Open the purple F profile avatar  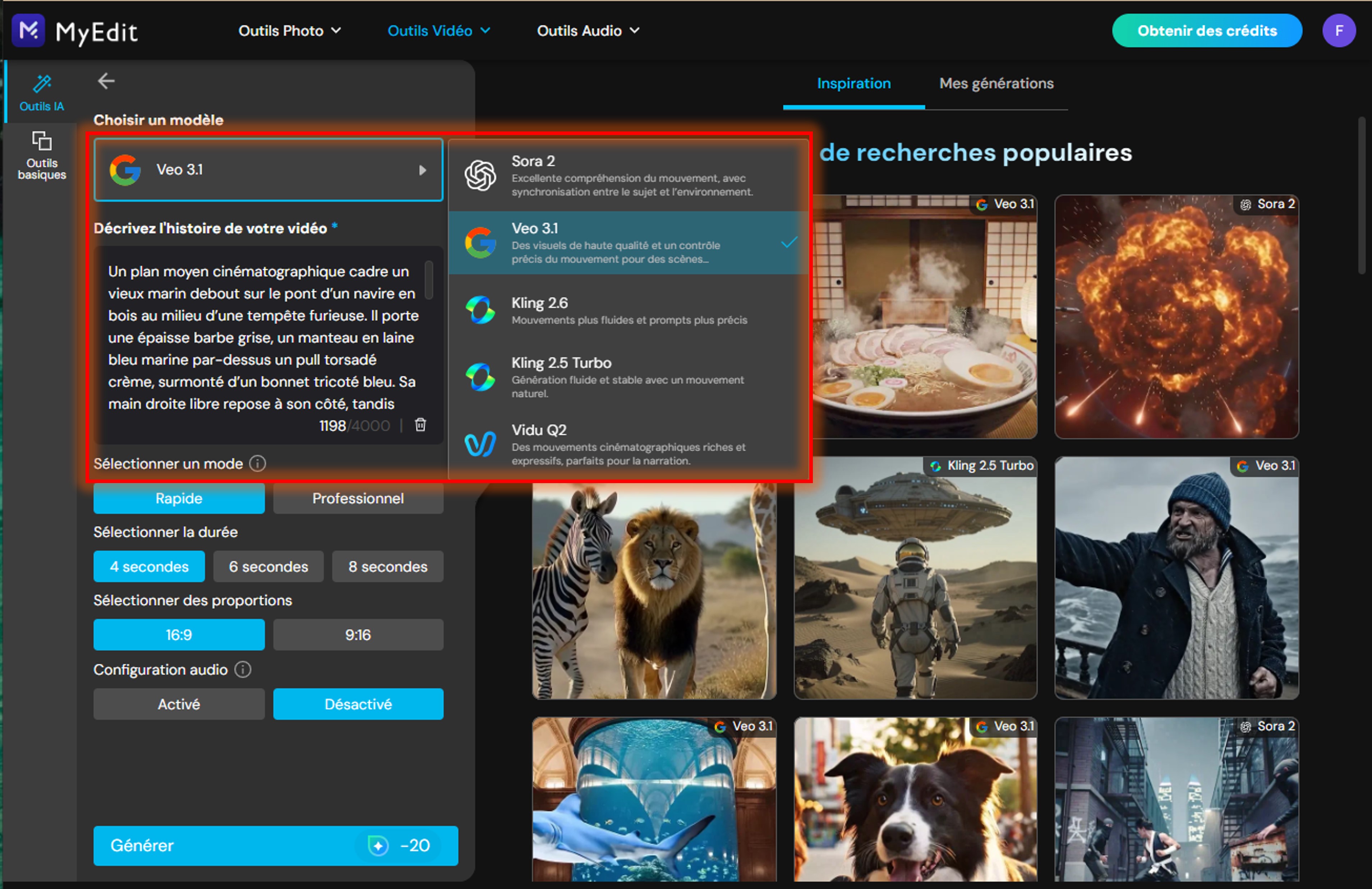(1339, 31)
